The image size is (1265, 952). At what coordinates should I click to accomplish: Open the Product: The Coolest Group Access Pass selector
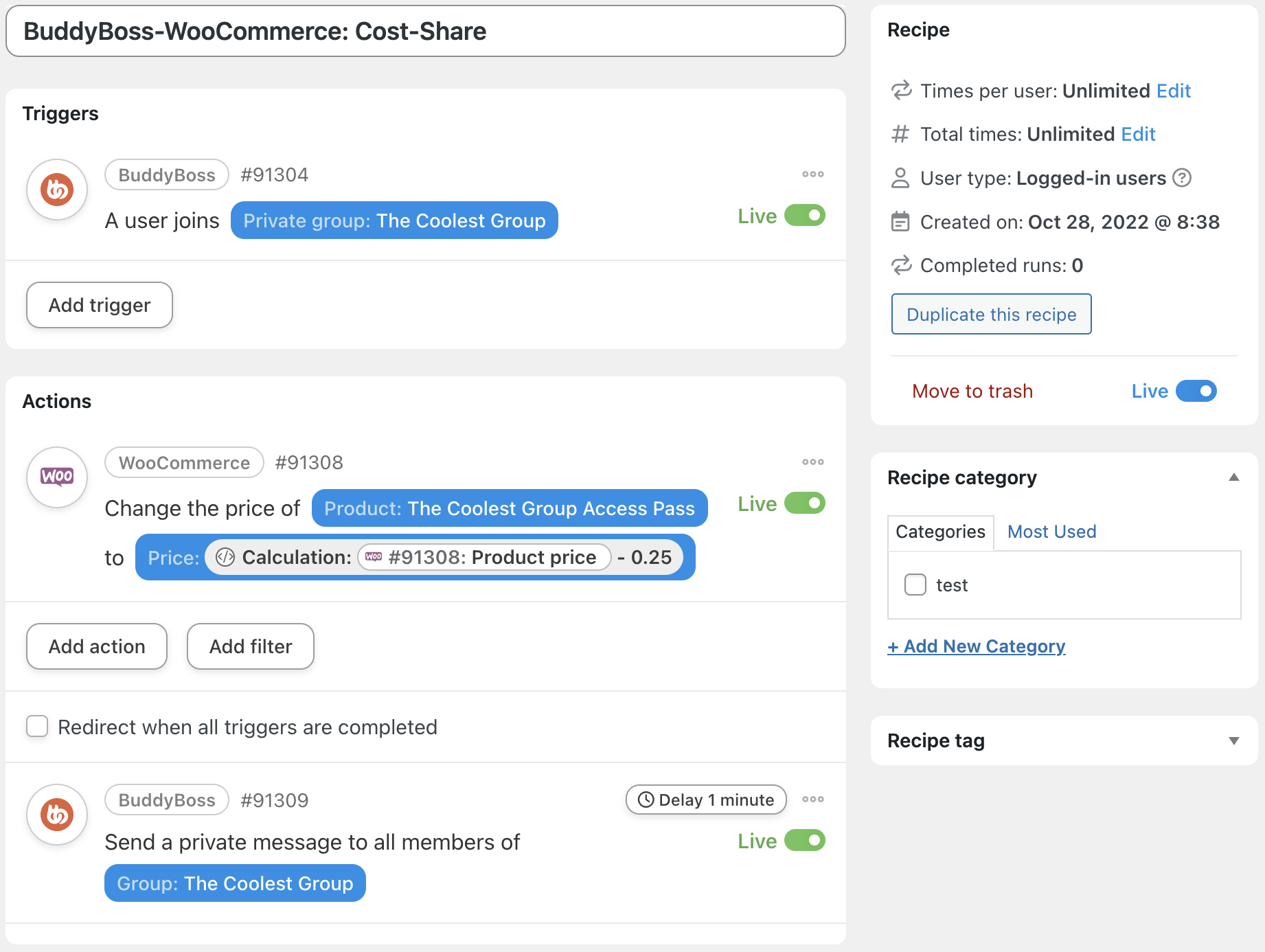510,508
